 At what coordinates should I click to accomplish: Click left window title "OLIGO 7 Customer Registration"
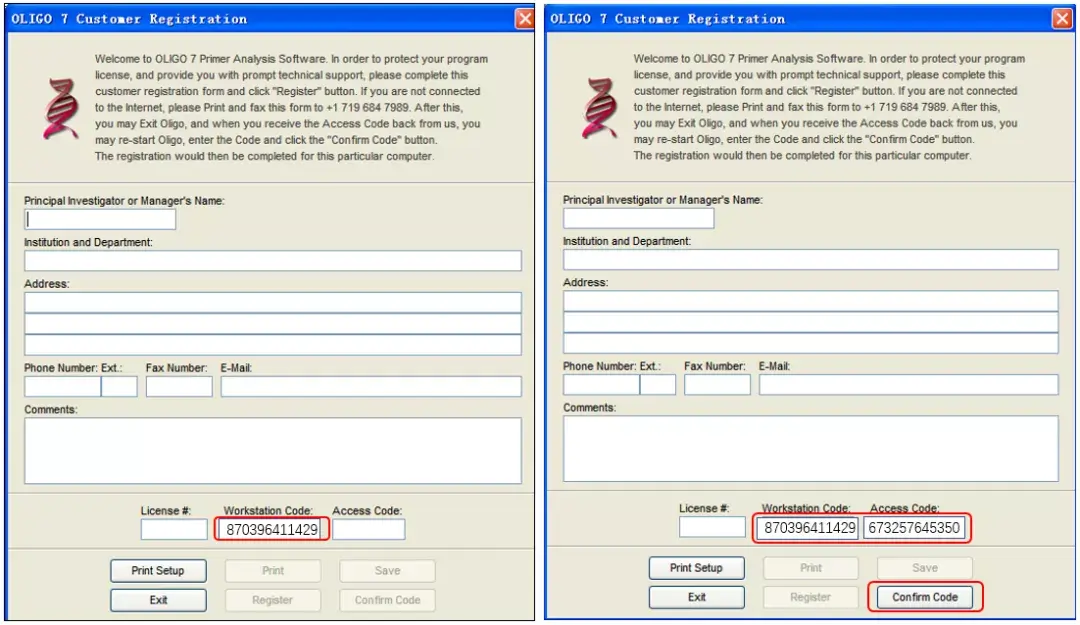point(129,19)
